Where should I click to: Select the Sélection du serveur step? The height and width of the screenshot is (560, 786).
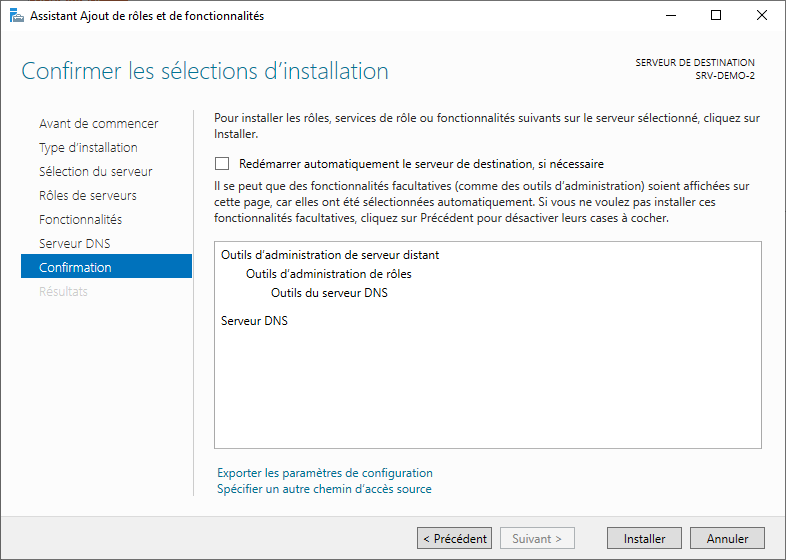pos(95,172)
